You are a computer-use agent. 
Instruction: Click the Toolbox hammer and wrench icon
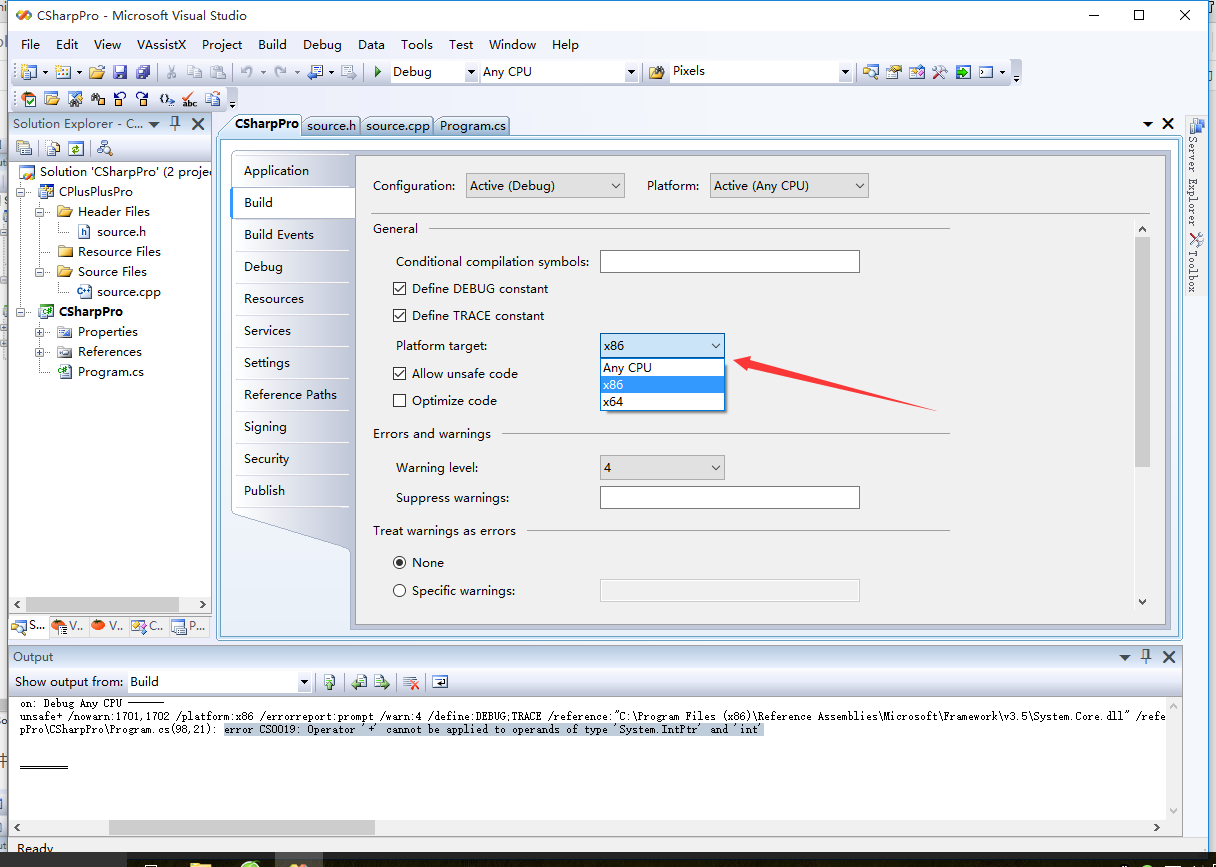[939, 72]
